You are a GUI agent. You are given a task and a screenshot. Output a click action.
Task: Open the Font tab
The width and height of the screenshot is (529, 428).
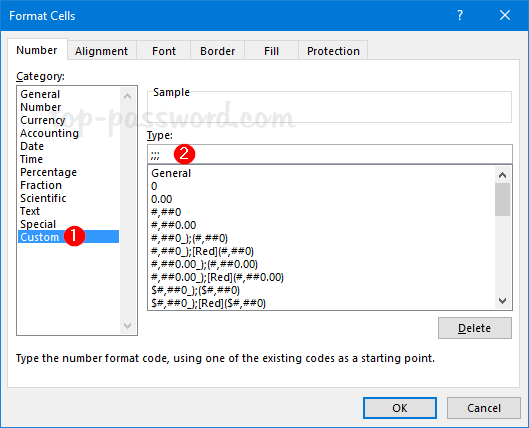(x=164, y=51)
